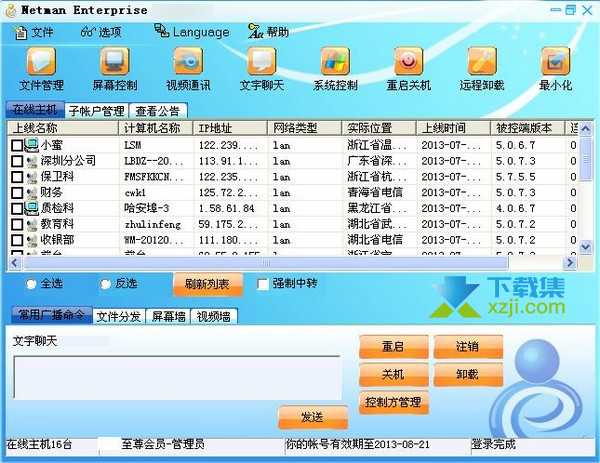Image resolution: width=600 pixels, height=463 pixels.
Task: Start 视频通讯 video communication icon
Action: [188, 61]
